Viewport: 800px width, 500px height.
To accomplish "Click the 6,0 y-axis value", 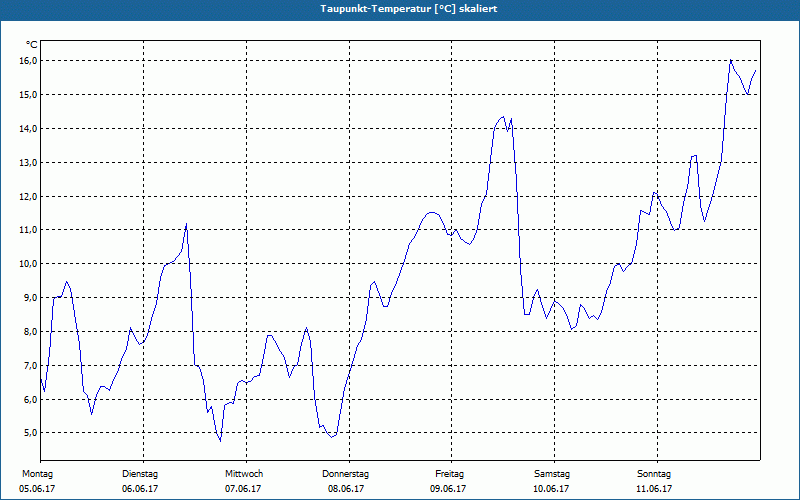I will click(30, 399).
